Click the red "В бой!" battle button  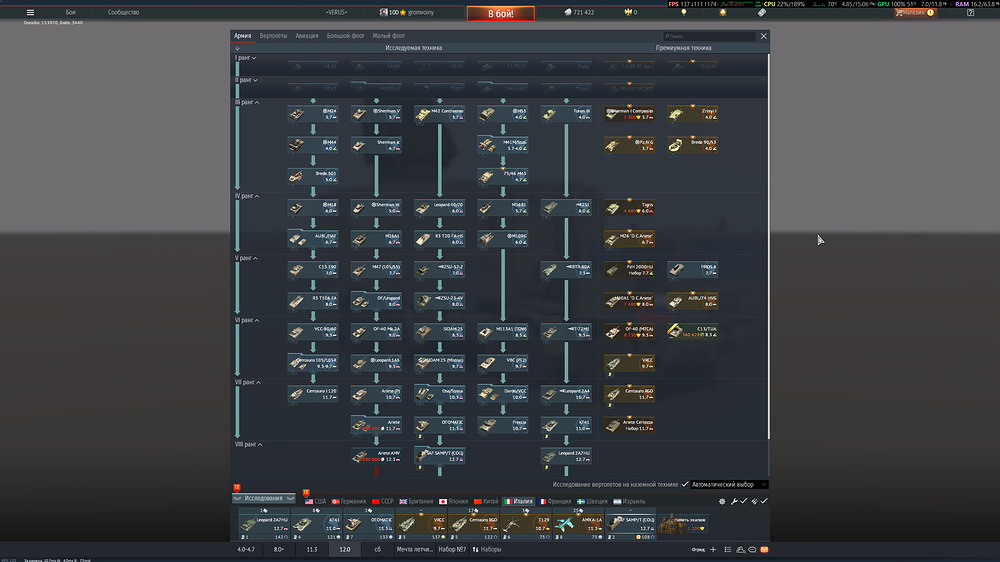500,13
